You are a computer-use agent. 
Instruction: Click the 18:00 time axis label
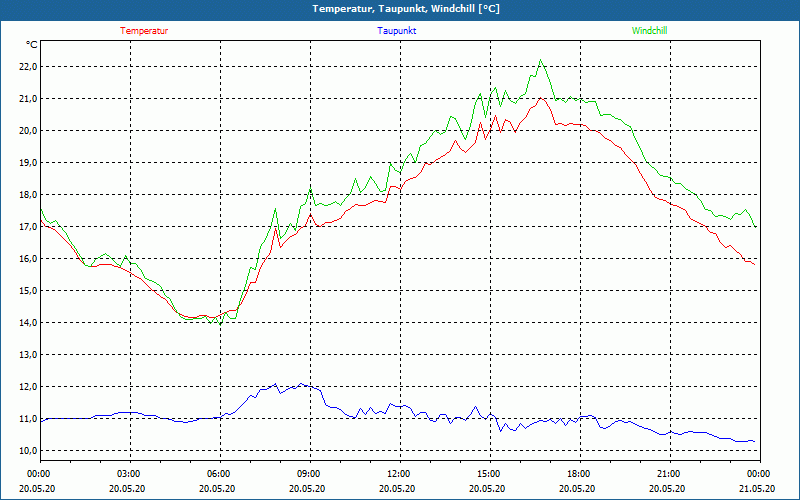pos(578,474)
